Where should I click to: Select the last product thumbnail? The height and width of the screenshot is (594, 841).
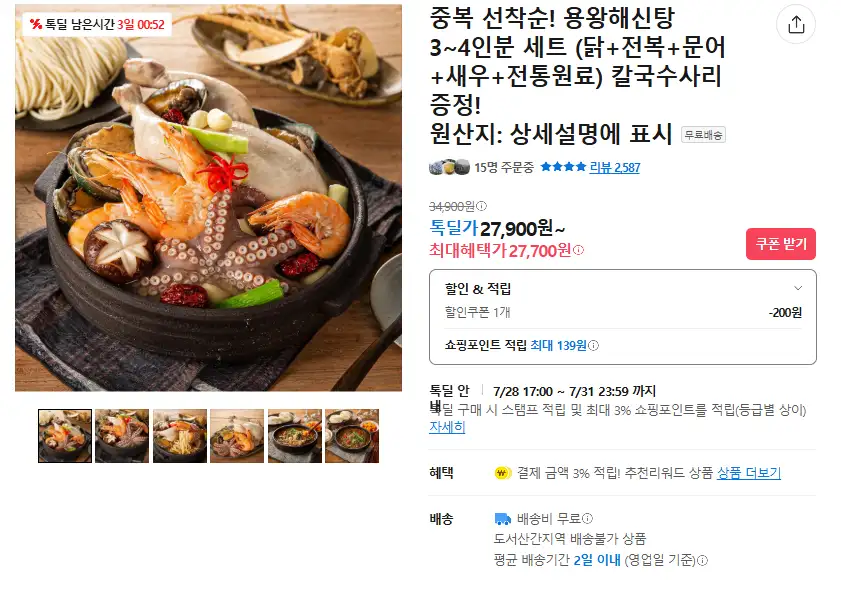point(352,436)
